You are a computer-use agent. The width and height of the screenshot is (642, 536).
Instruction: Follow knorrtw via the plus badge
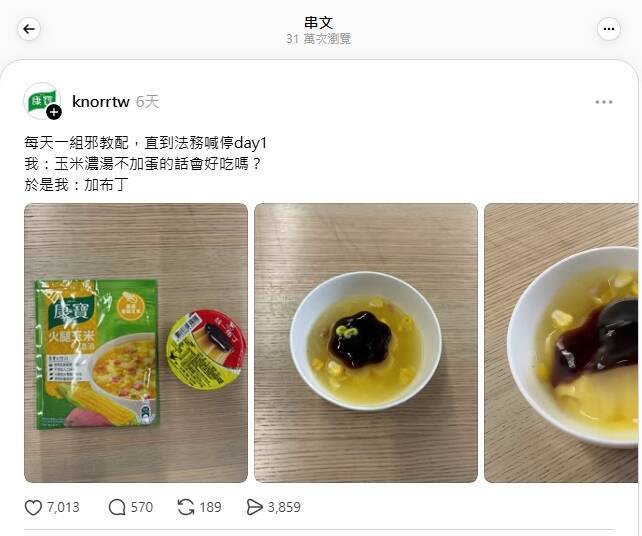tap(54, 112)
